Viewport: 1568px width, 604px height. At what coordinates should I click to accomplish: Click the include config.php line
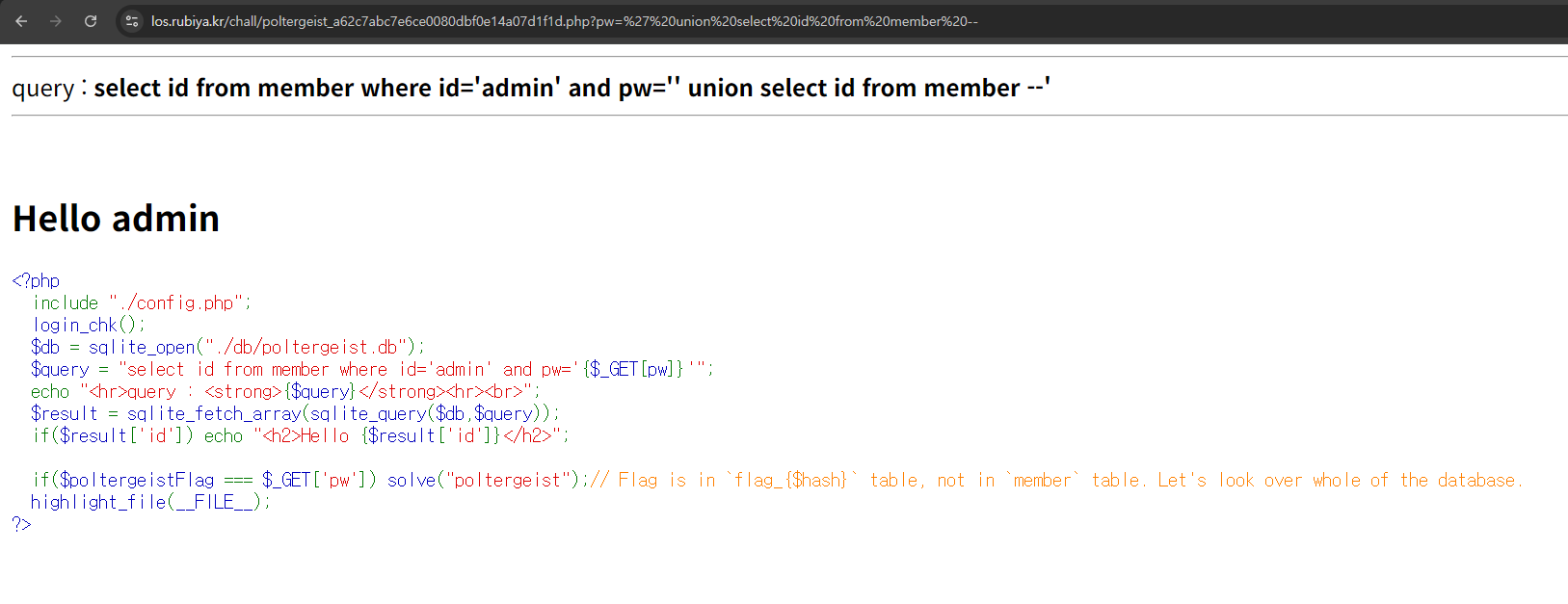pos(142,302)
